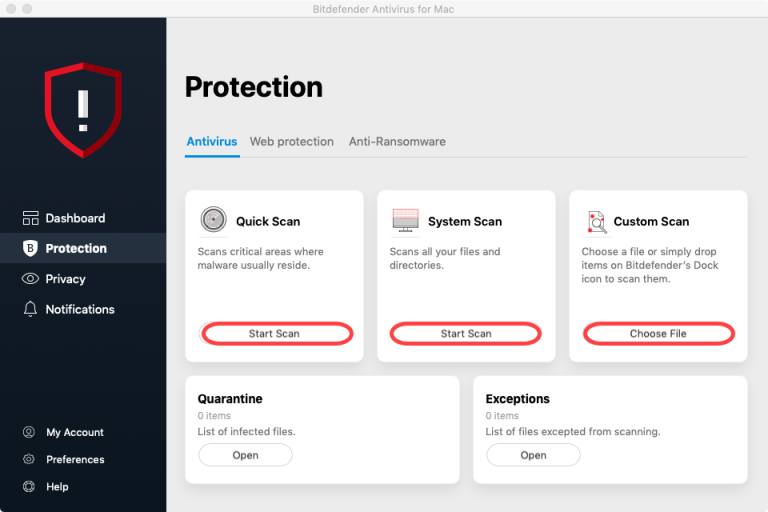Viewport: 768px width, 512px height.
Task: Click the System Scan monitor icon
Action: click(x=406, y=220)
